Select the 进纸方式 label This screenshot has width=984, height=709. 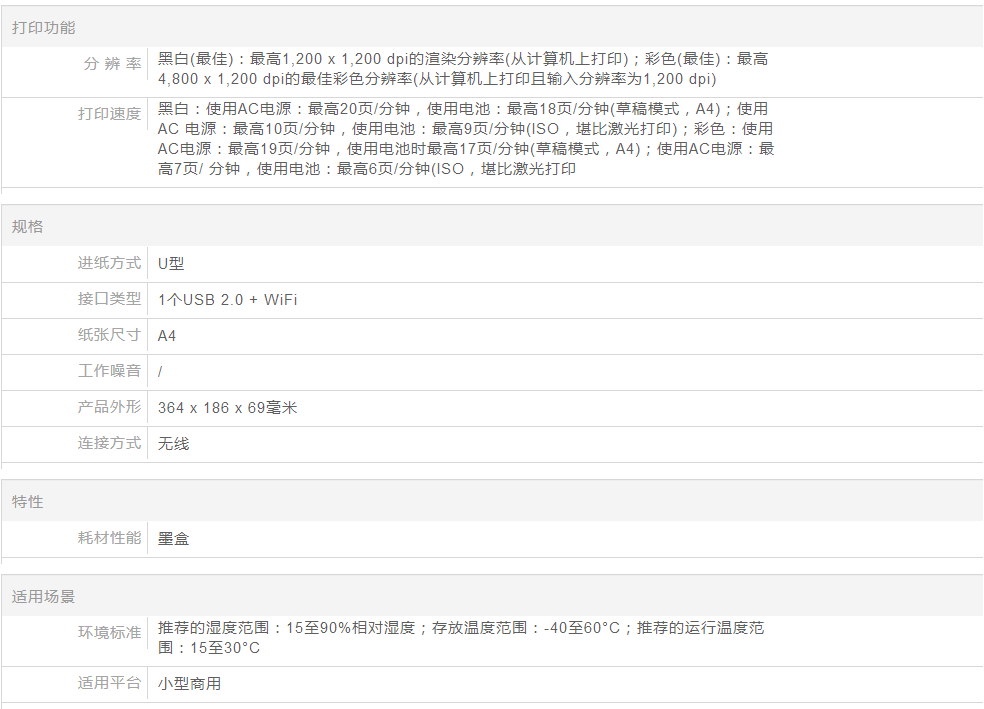click(109, 264)
